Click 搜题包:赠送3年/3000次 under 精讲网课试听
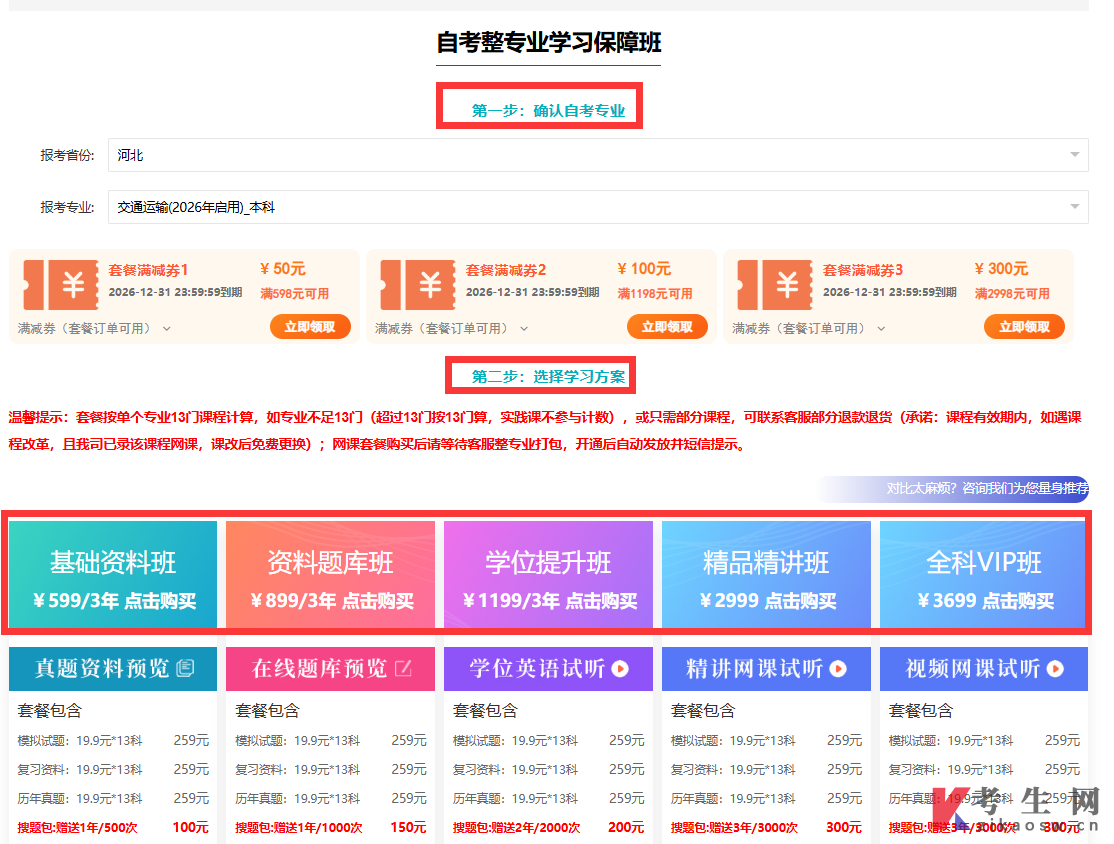1114x844 pixels. pyautogui.click(x=734, y=828)
